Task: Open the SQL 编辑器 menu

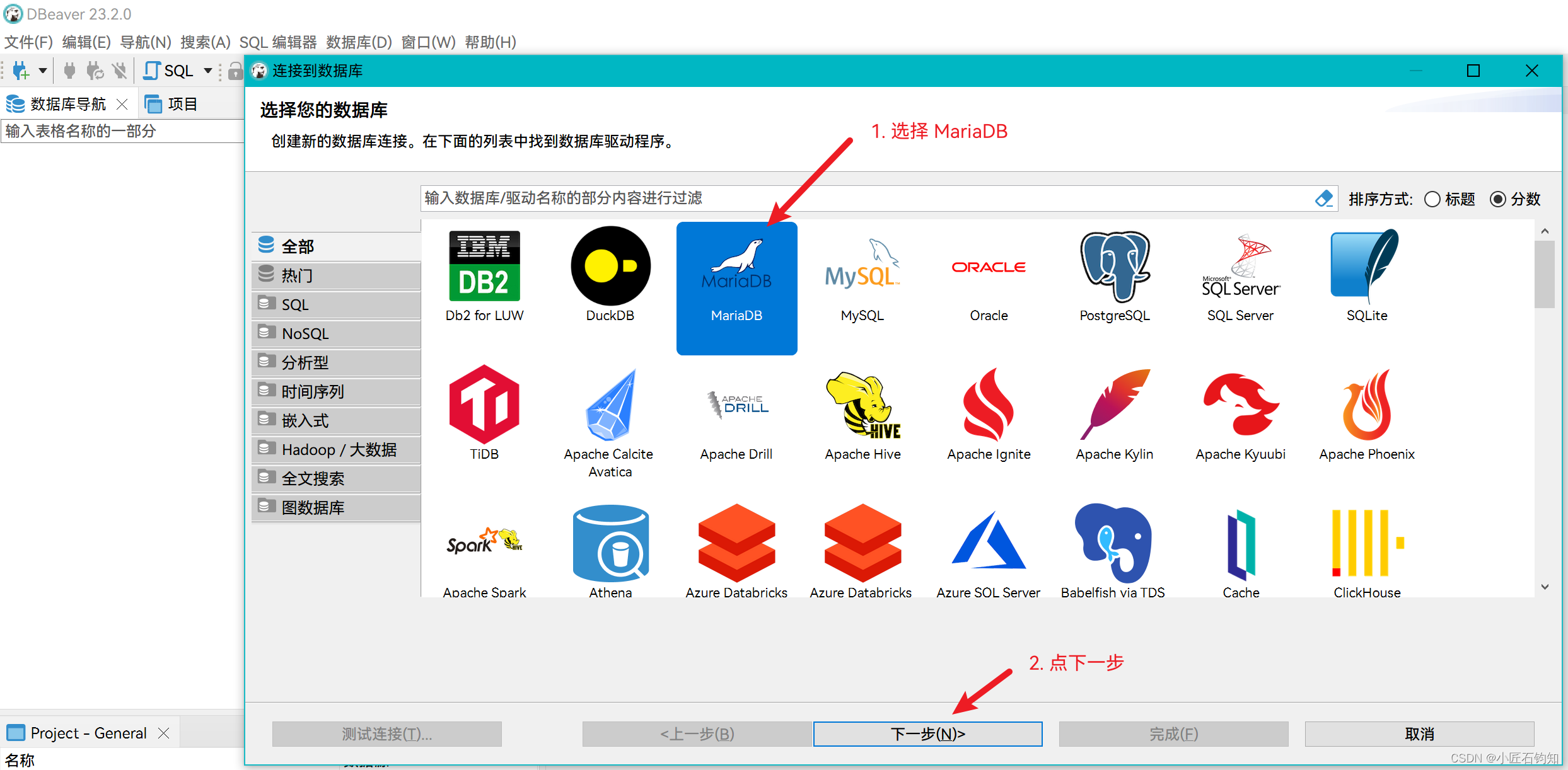Action: 278,42
